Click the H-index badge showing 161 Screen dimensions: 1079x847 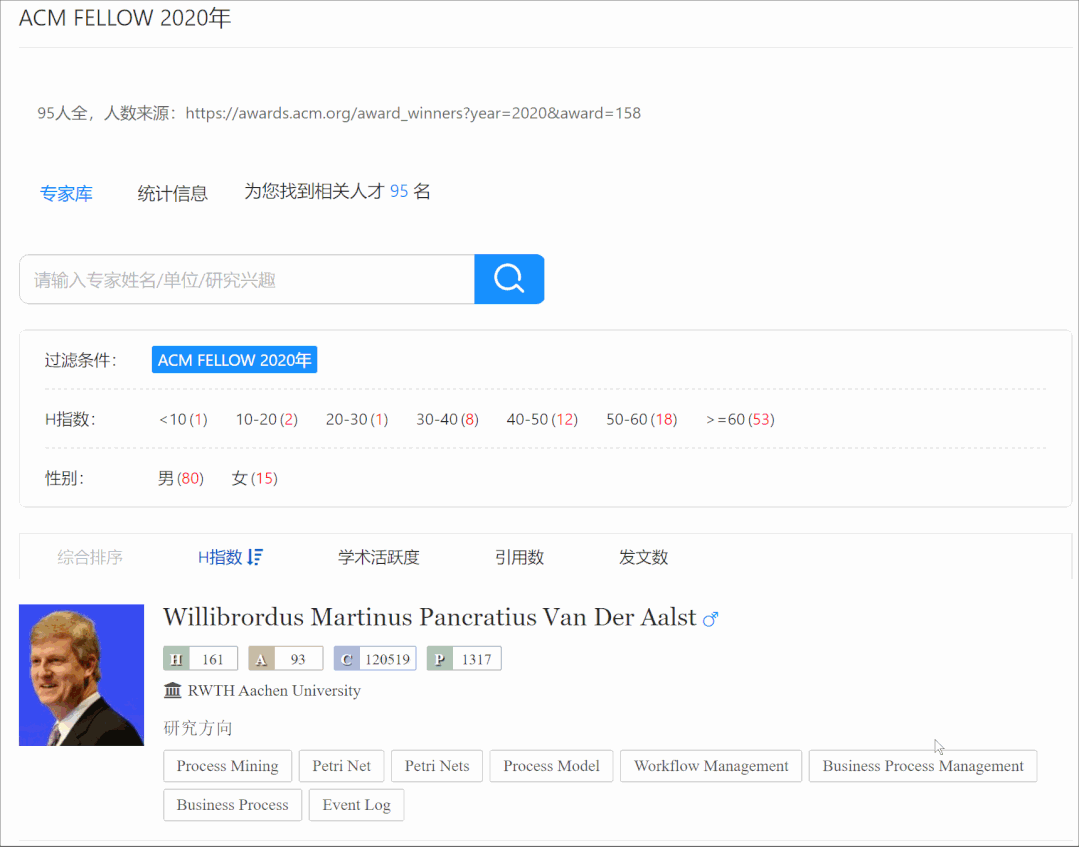pos(200,658)
